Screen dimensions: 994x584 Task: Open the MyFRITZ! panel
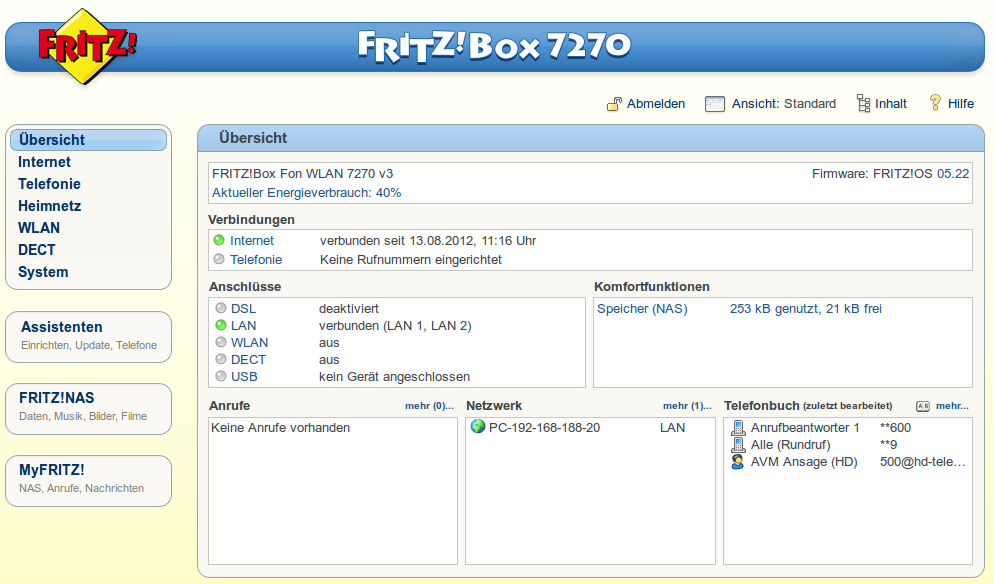click(x=51, y=469)
